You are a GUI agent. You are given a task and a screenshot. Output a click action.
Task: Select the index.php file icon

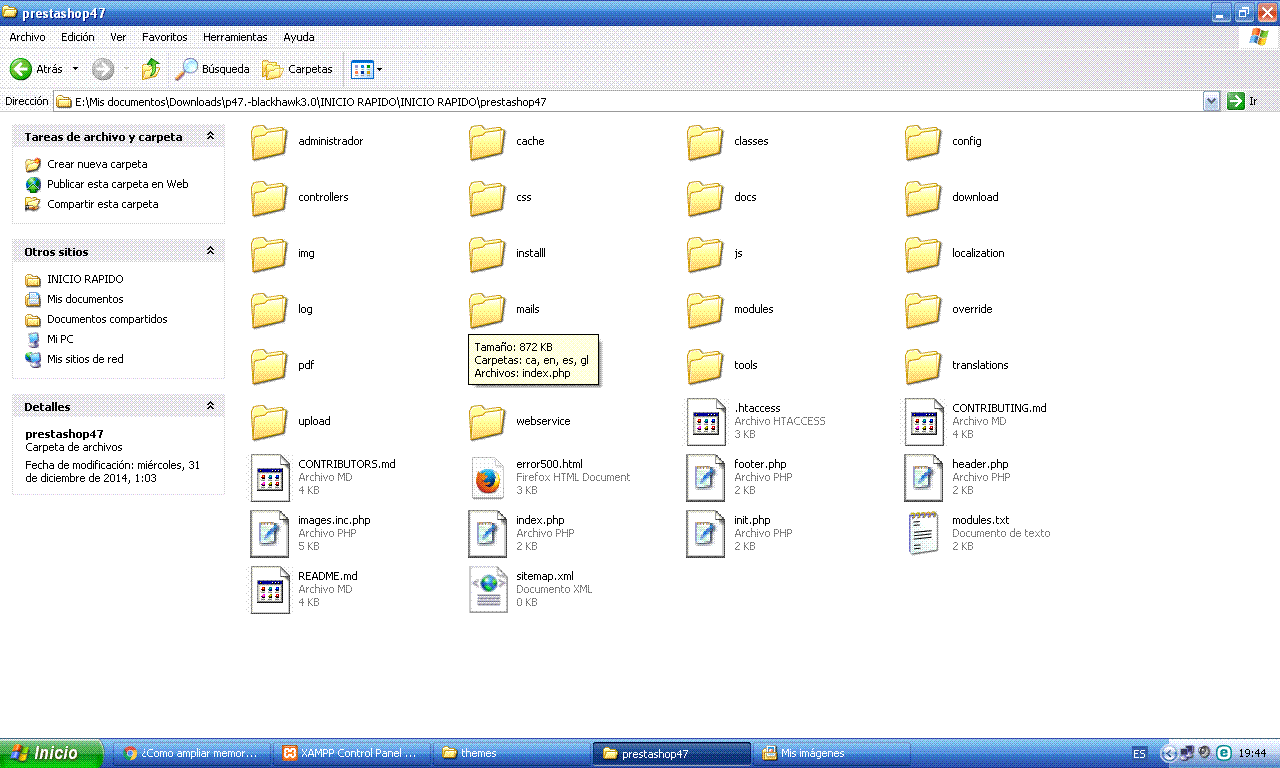[x=487, y=534]
